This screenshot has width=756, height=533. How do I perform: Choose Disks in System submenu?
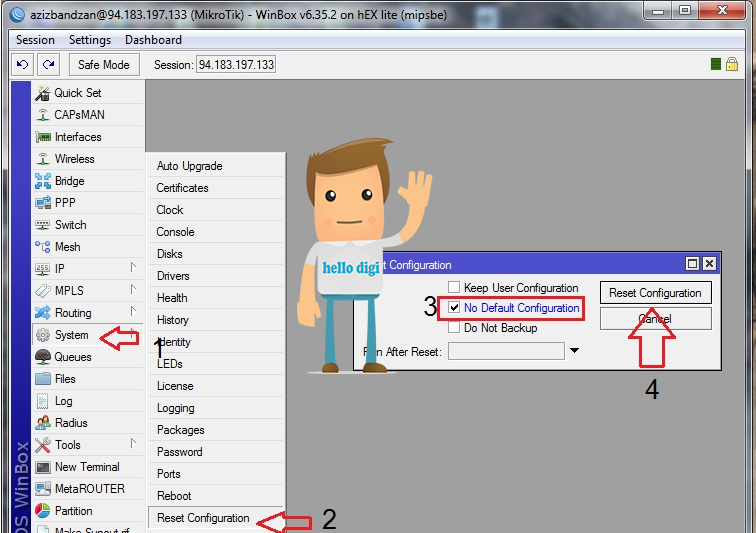[x=216, y=254]
